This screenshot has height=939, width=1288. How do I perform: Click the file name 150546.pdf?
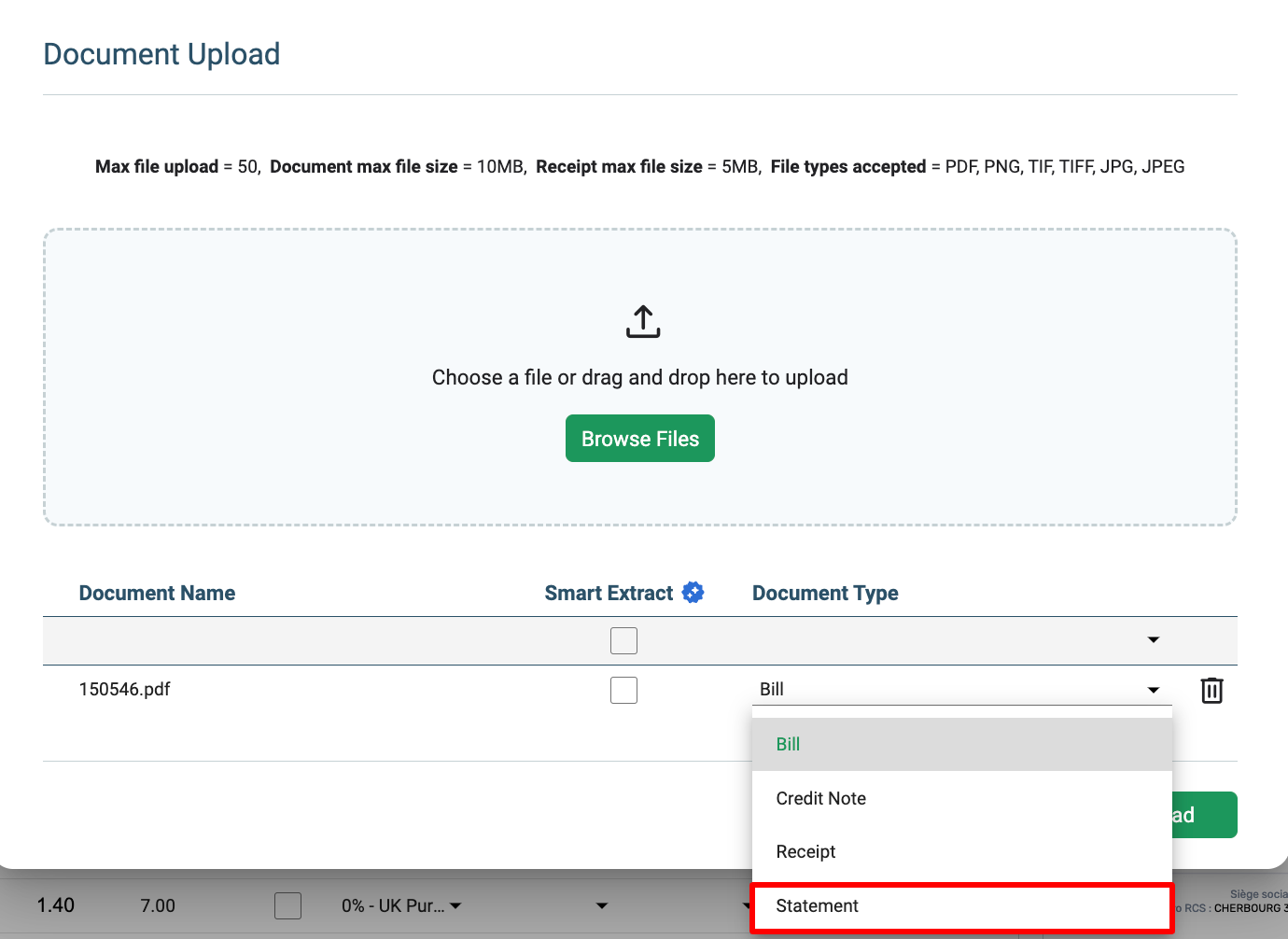124,689
